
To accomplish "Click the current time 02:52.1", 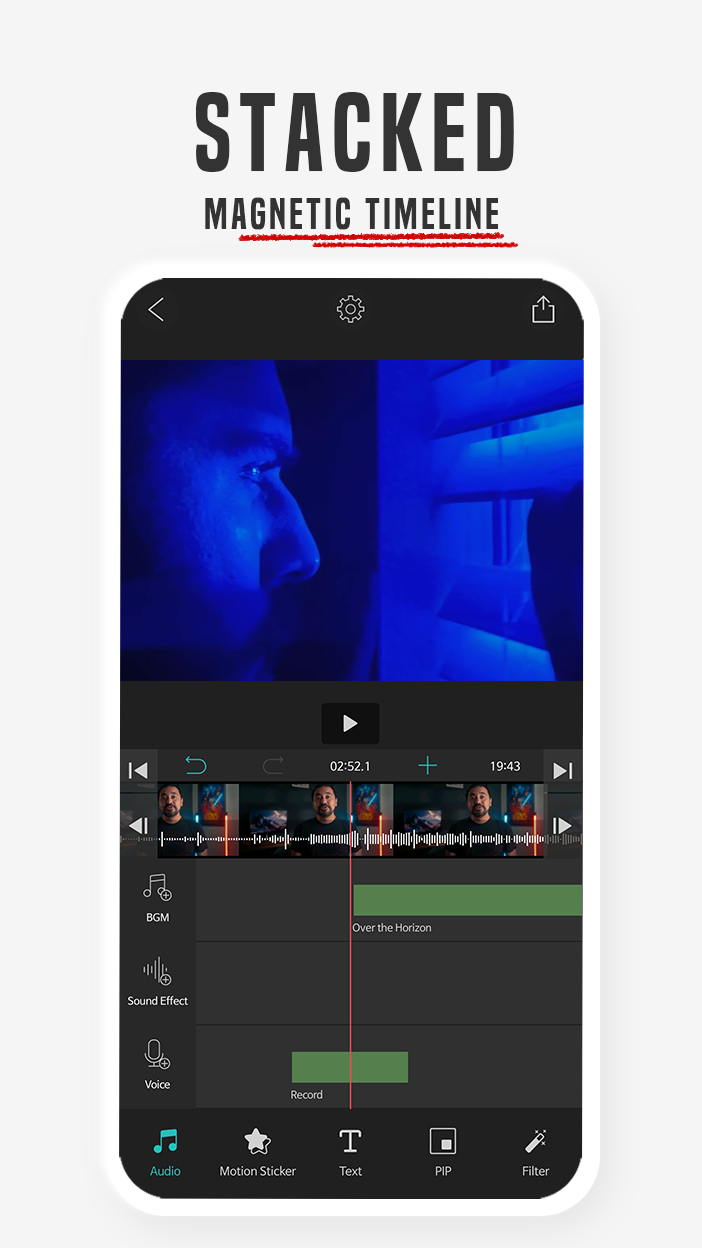I will click(x=350, y=766).
